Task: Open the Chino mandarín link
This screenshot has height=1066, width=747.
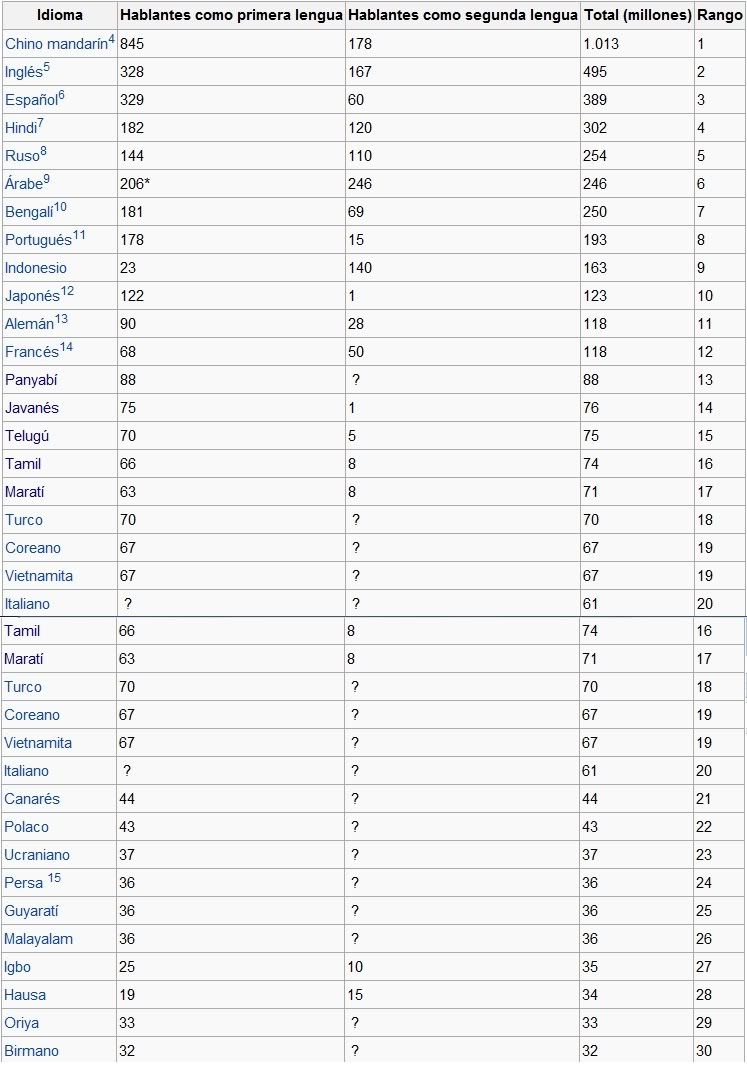Action: (56, 44)
